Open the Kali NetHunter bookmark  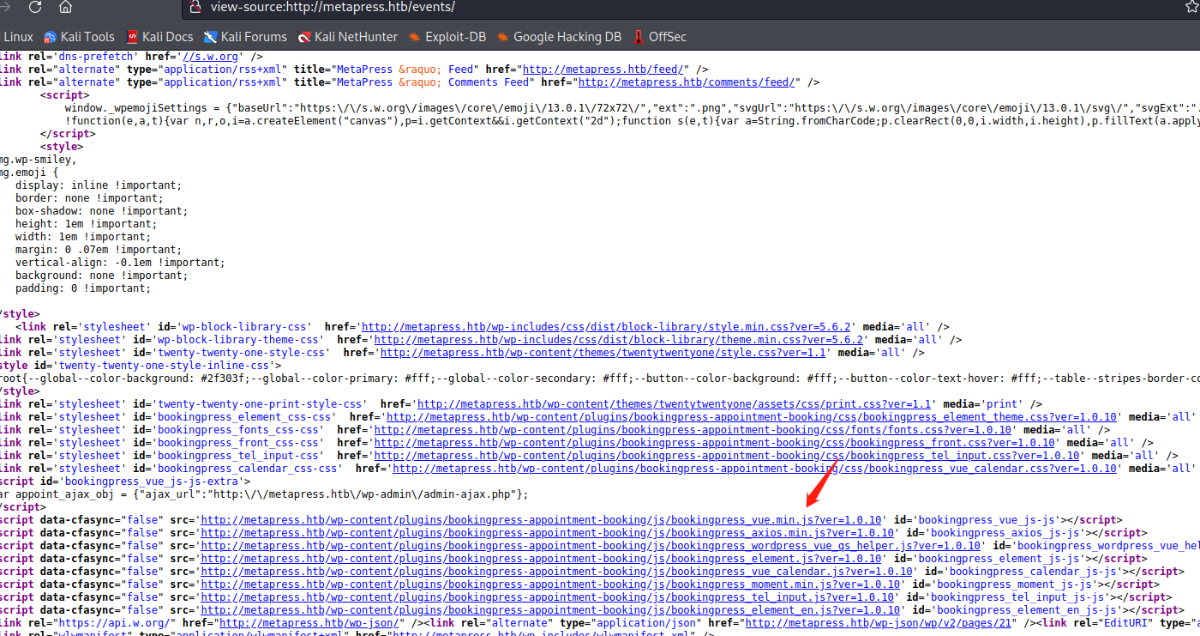click(x=347, y=37)
